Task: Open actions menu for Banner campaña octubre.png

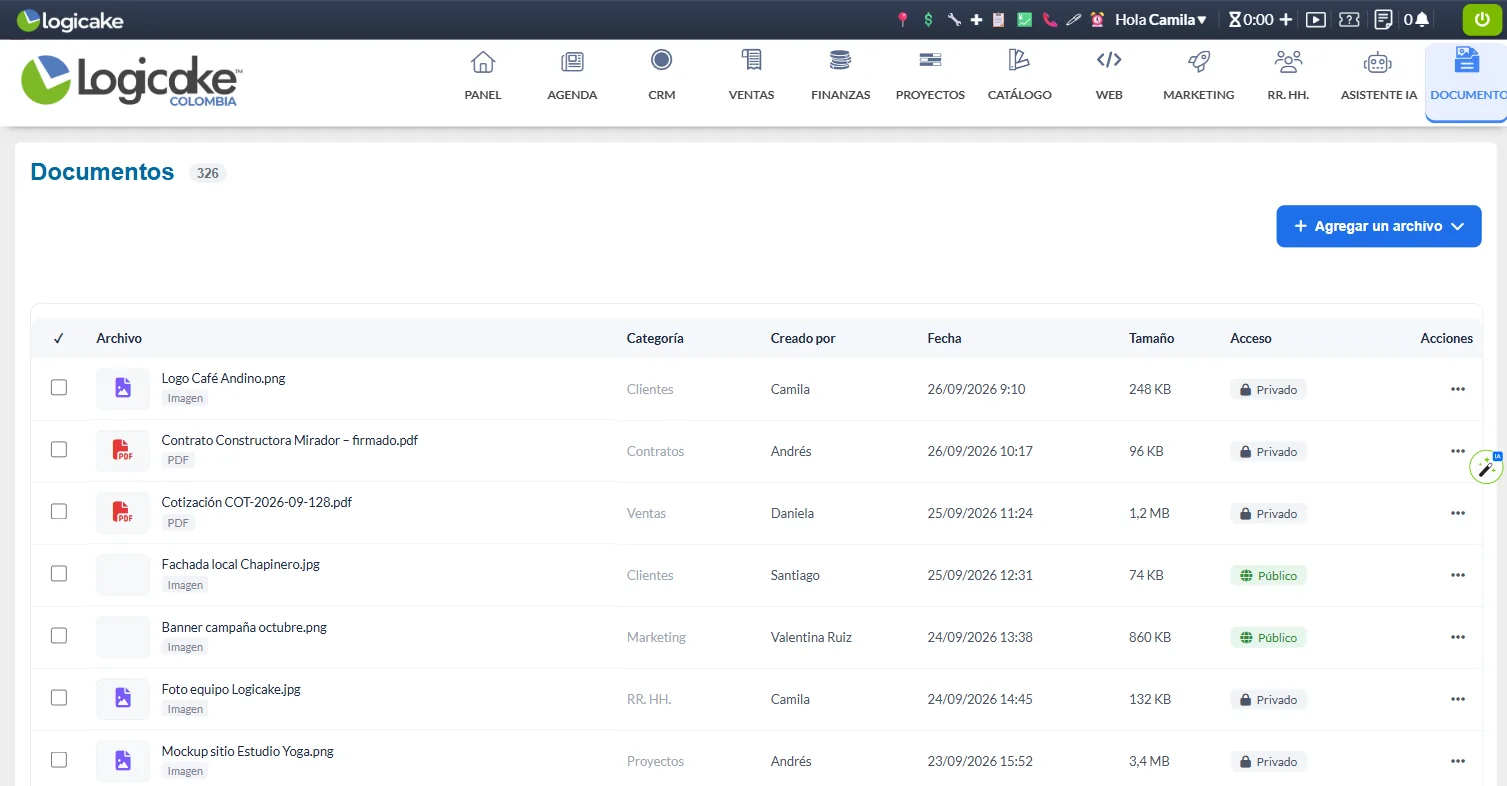Action: pos(1458,637)
